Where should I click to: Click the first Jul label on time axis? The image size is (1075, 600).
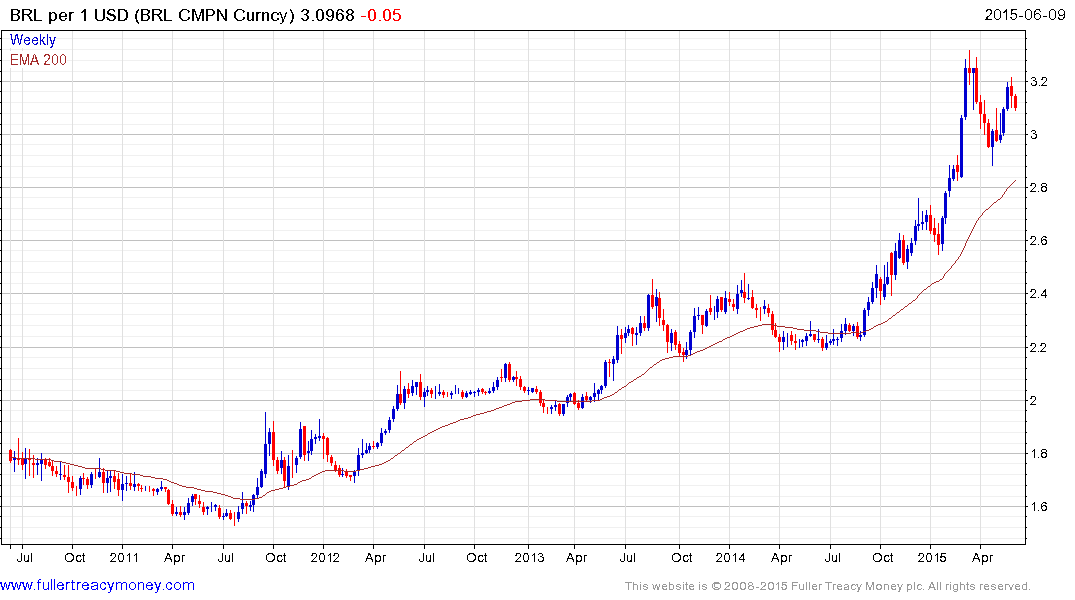24,557
